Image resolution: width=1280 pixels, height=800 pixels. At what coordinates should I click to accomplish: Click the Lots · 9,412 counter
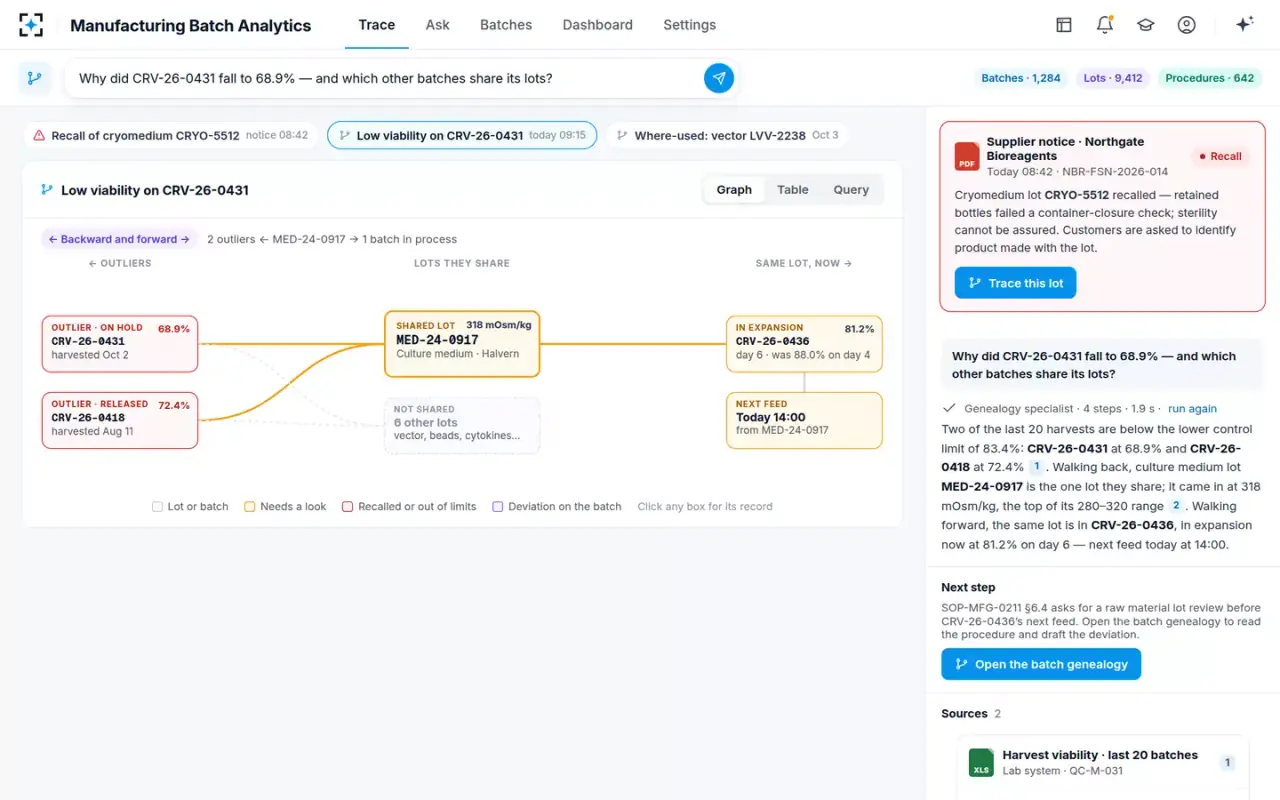coord(1113,78)
